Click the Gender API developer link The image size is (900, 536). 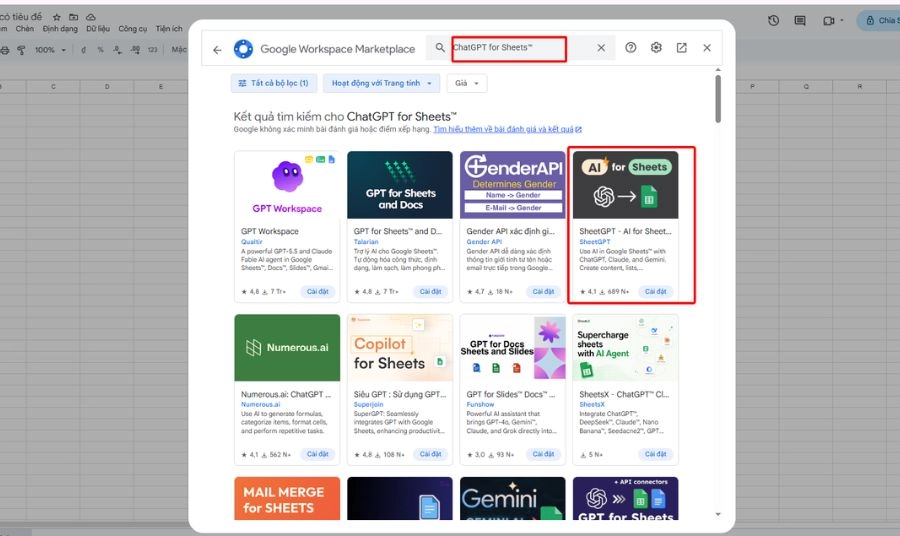point(484,242)
